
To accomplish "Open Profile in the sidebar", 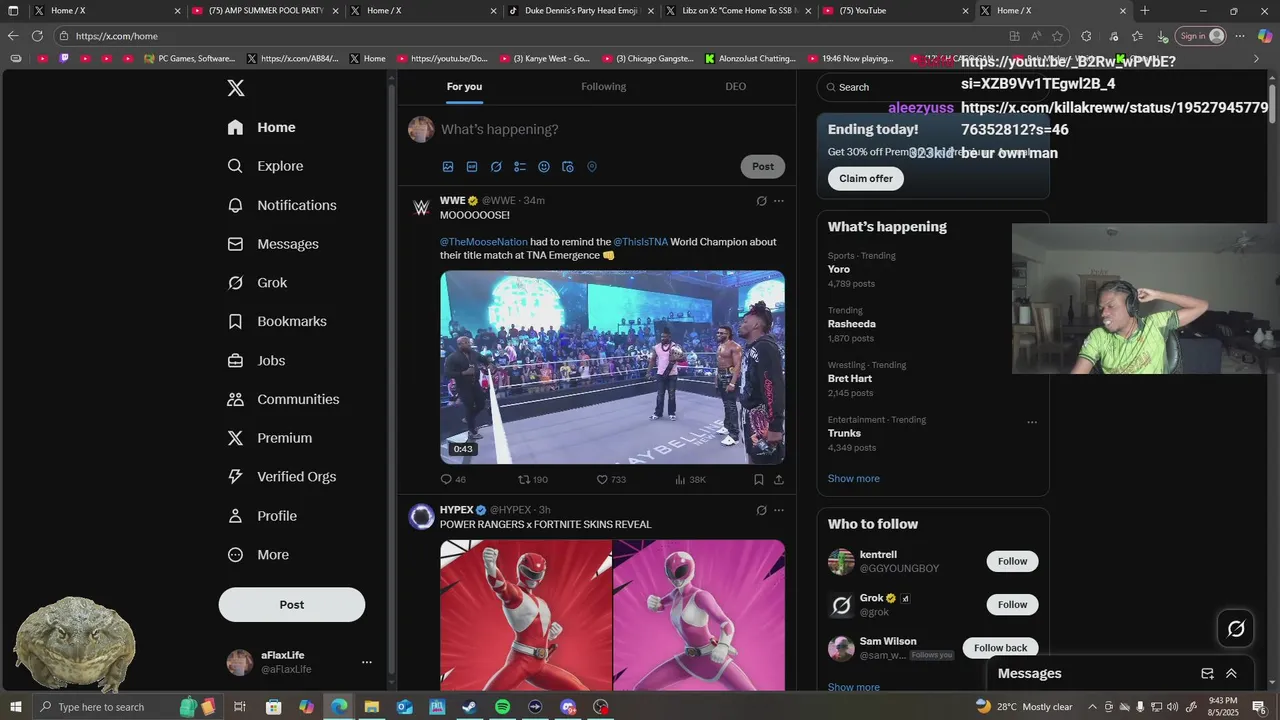I will [x=262, y=516].
